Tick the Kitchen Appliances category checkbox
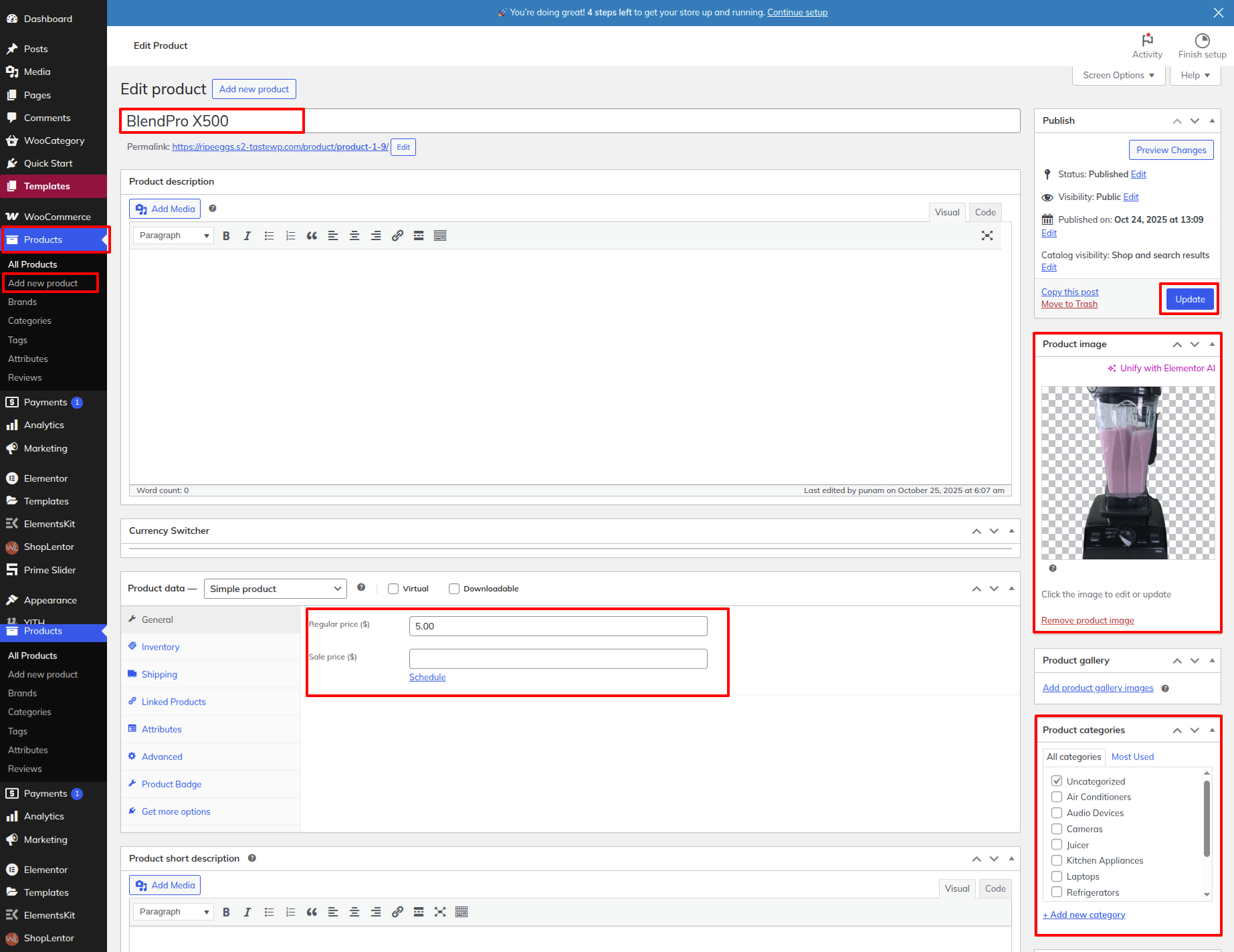Viewport: 1234px width, 952px height. [1057, 860]
